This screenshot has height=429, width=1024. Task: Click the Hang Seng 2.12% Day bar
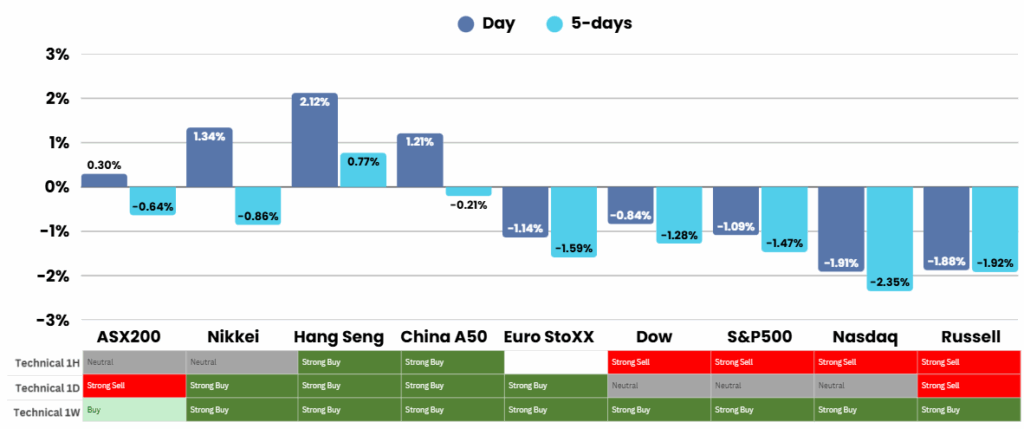coord(314,140)
